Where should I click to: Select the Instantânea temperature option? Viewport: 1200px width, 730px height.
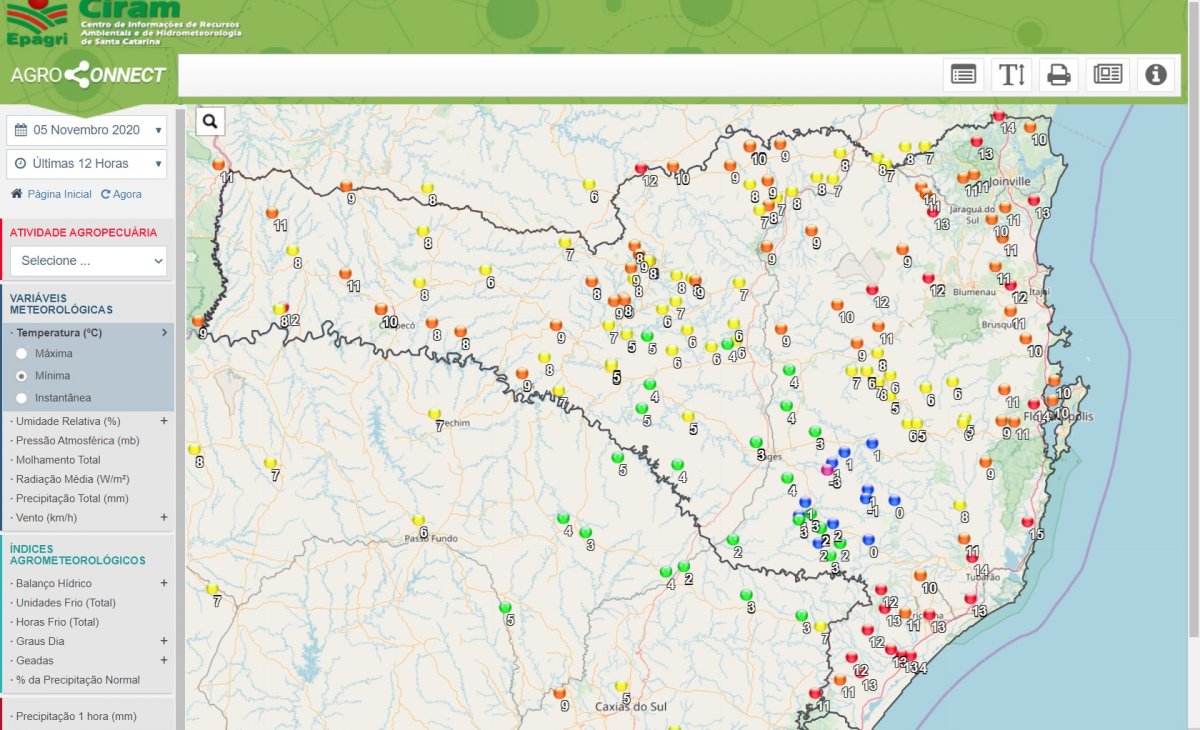pyautogui.click(x=21, y=398)
